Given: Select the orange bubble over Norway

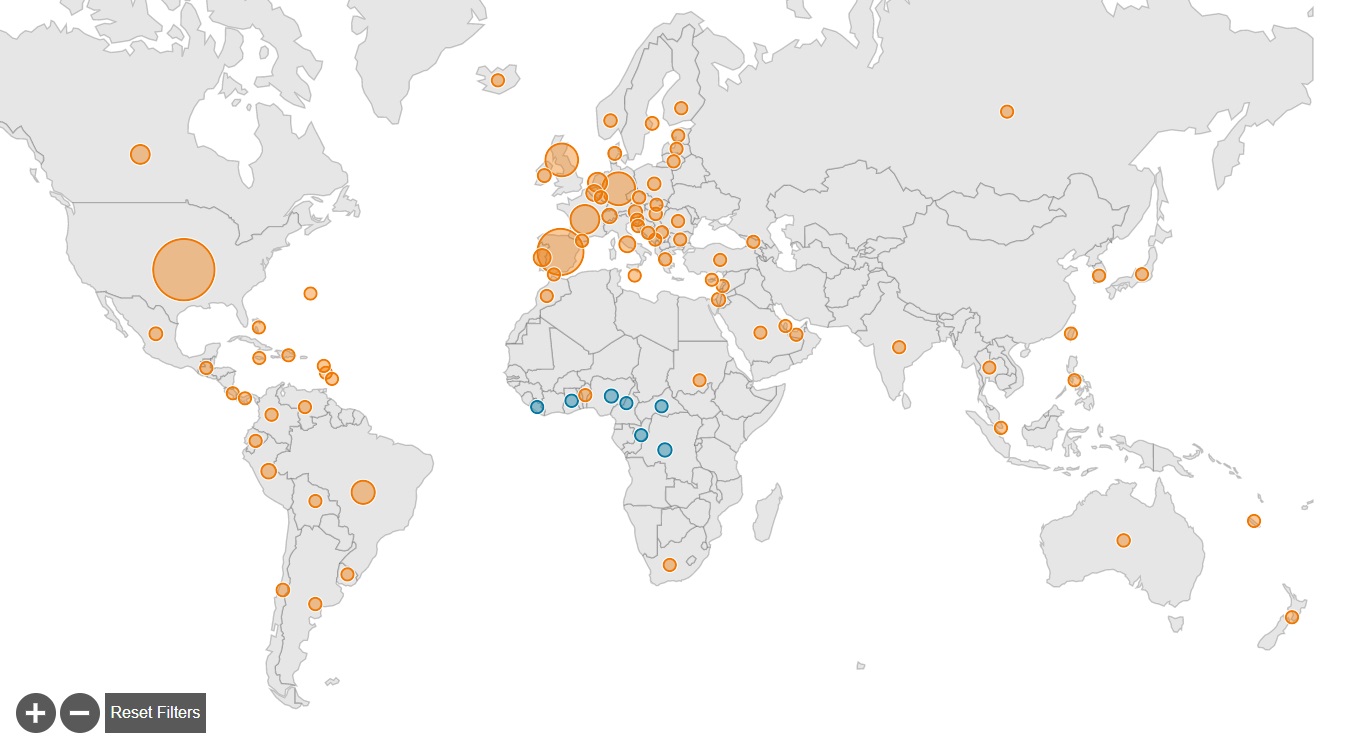Looking at the screenshot, I should tap(610, 120).
